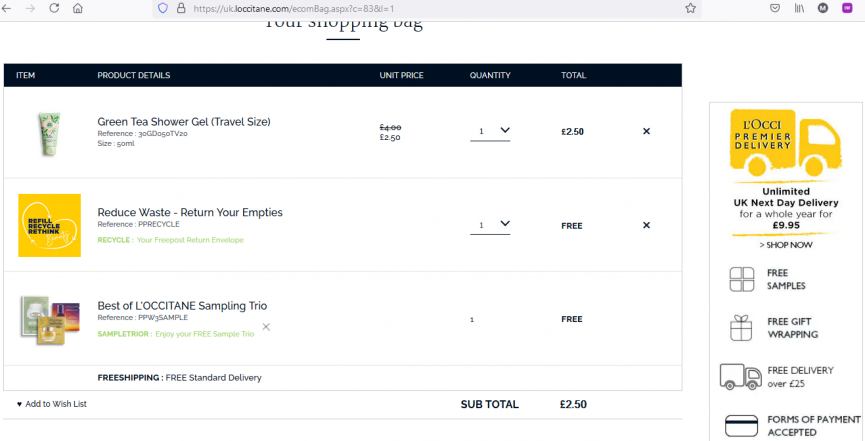The image size is (865, 441).
Task: Click the browser forward arrow
Action: pos(30,8)
